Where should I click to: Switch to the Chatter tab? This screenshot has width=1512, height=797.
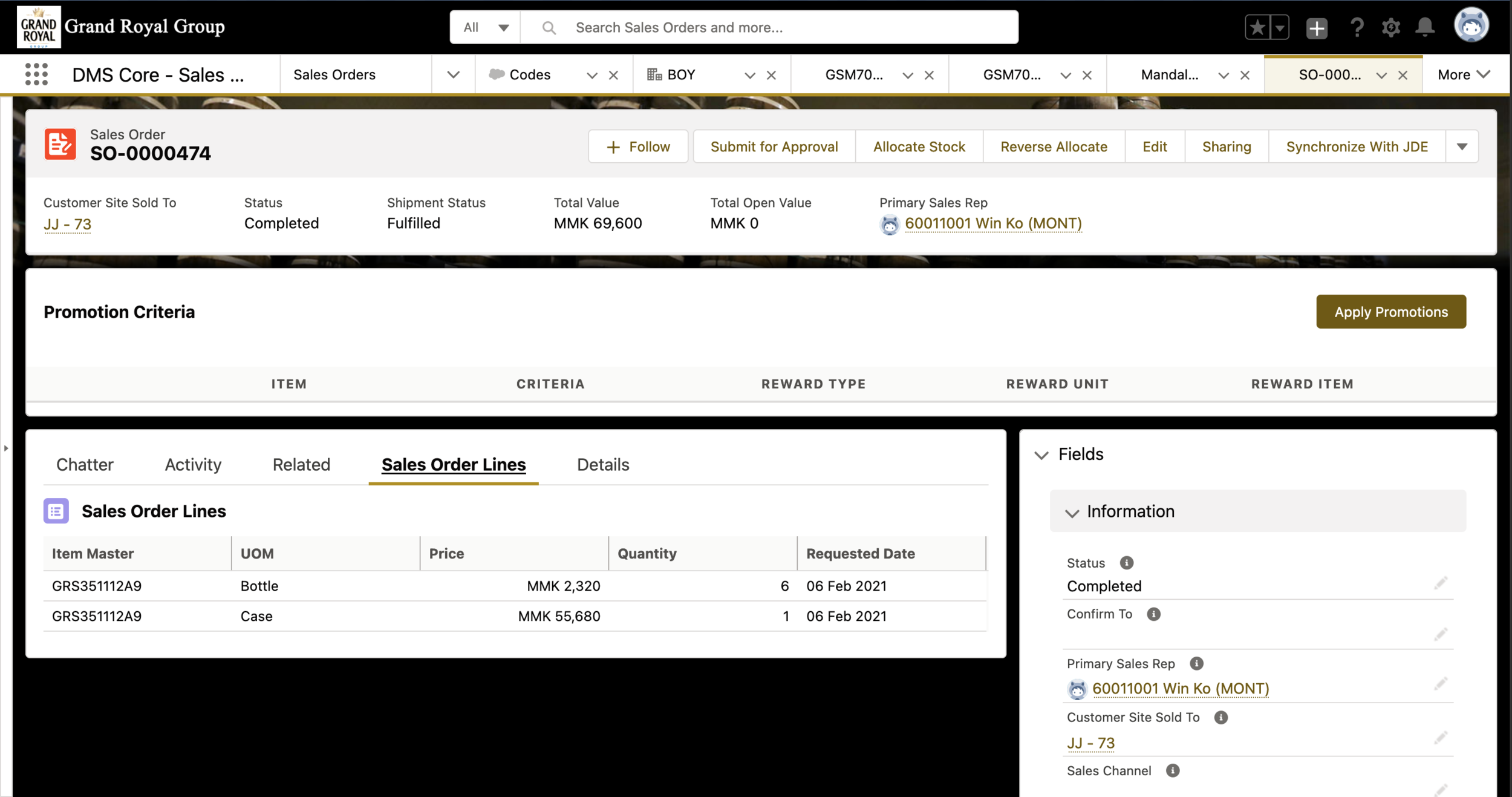coord(85,465)
